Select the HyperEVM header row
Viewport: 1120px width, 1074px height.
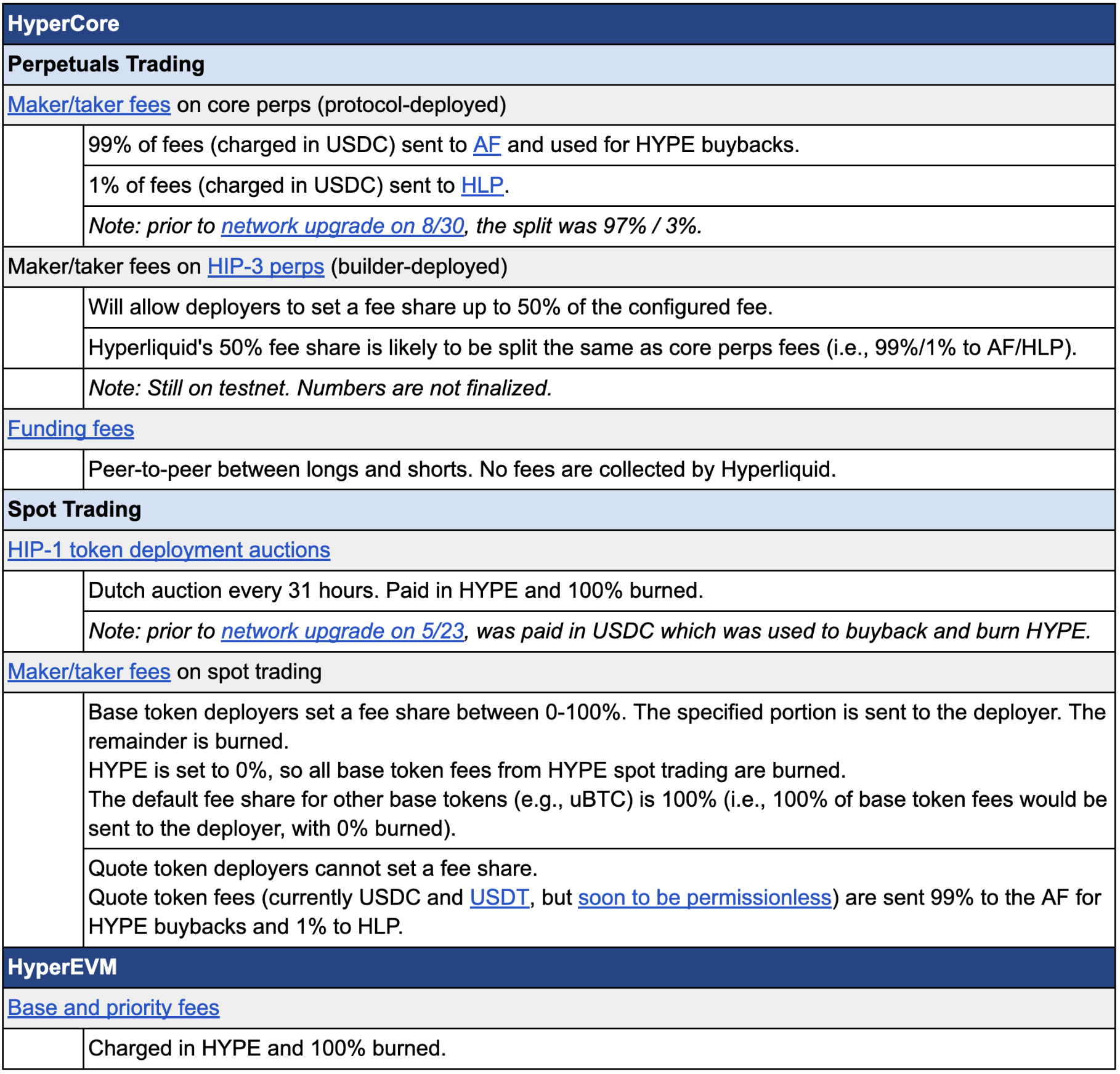click(559, 967)
